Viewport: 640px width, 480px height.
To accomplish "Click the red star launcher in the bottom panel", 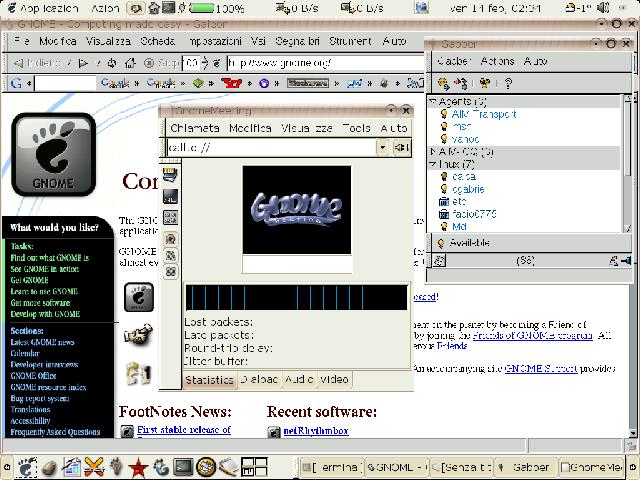I will point(138,468).
